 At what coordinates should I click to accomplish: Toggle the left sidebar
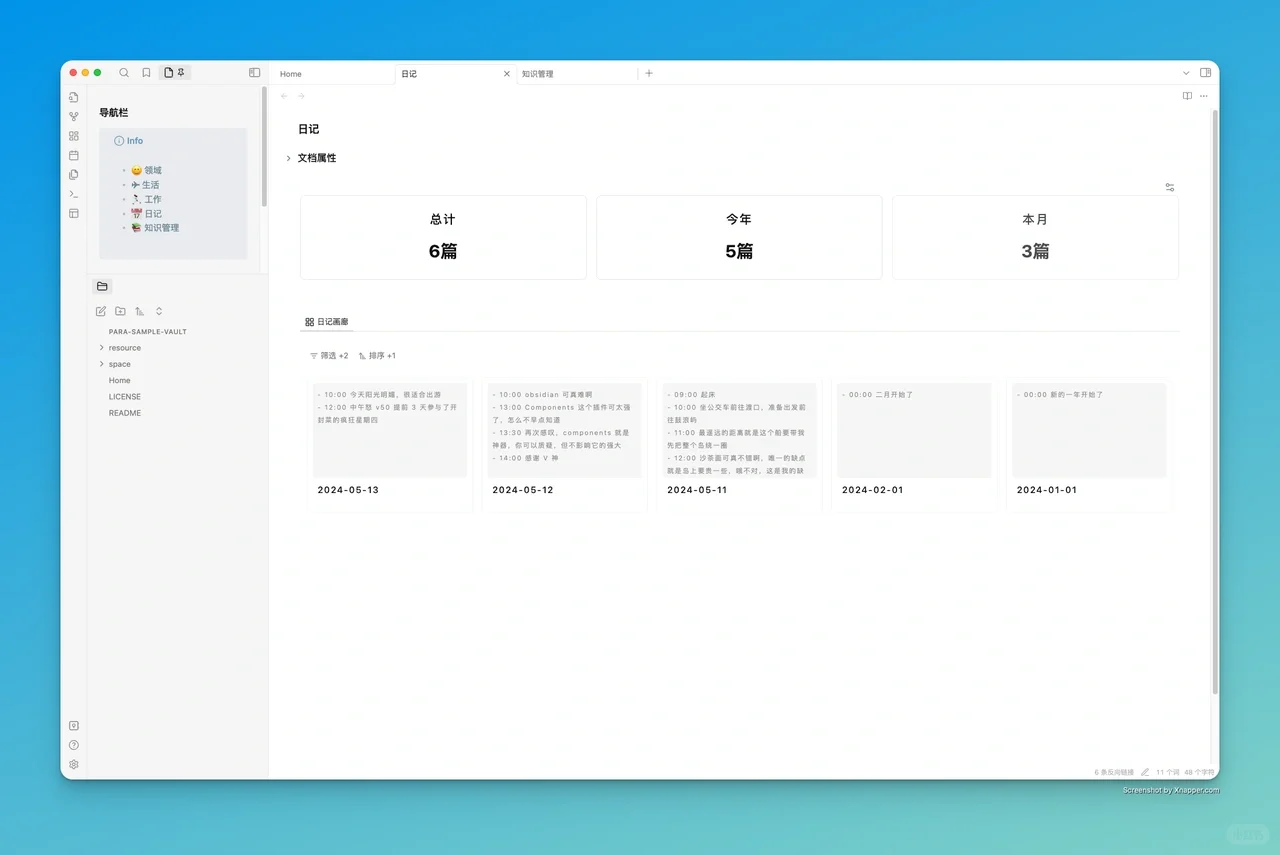coord(254,72)
